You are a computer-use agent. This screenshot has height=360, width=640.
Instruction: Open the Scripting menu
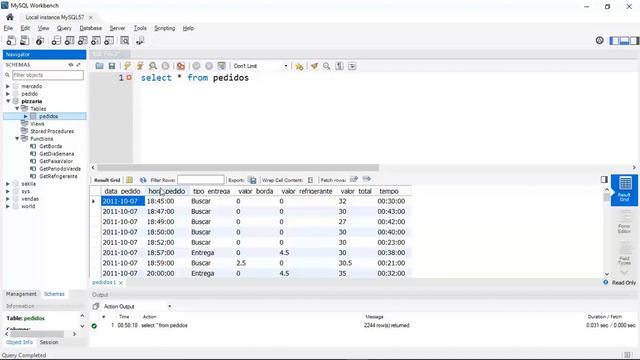coord(164,28)
